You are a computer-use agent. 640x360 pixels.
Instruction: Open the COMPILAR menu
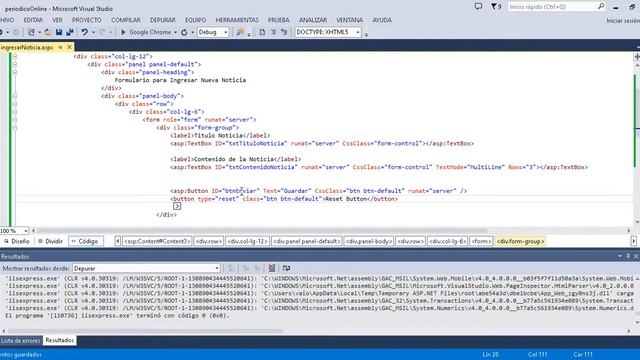126,20
